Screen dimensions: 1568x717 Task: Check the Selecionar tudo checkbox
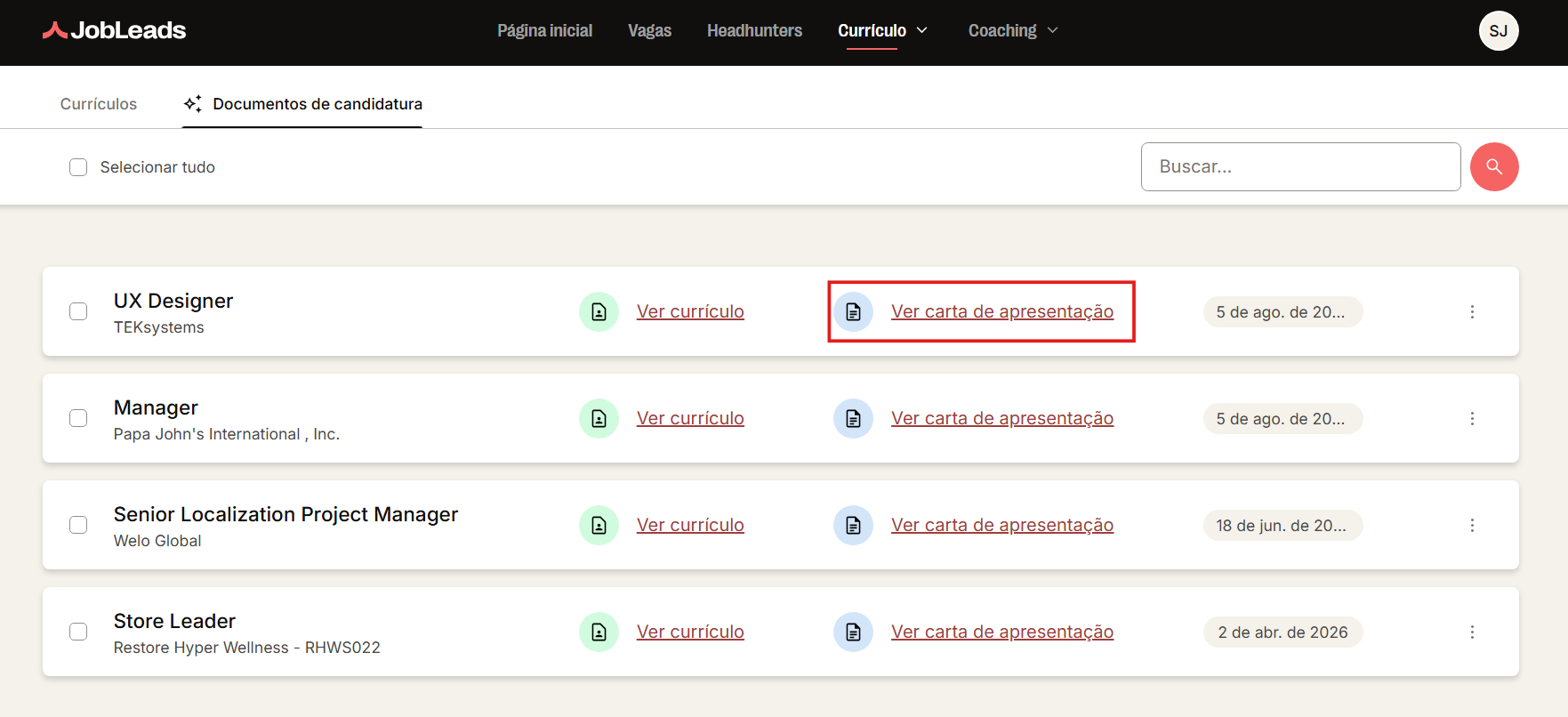click(78, 167)
